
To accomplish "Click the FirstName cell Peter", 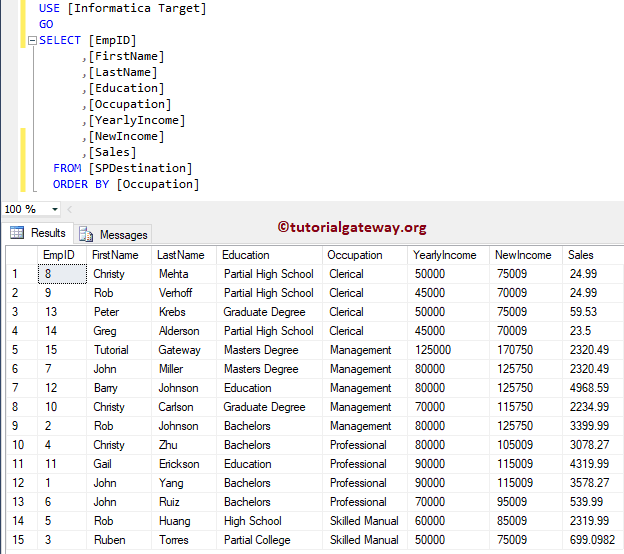I will coord(119,312).
